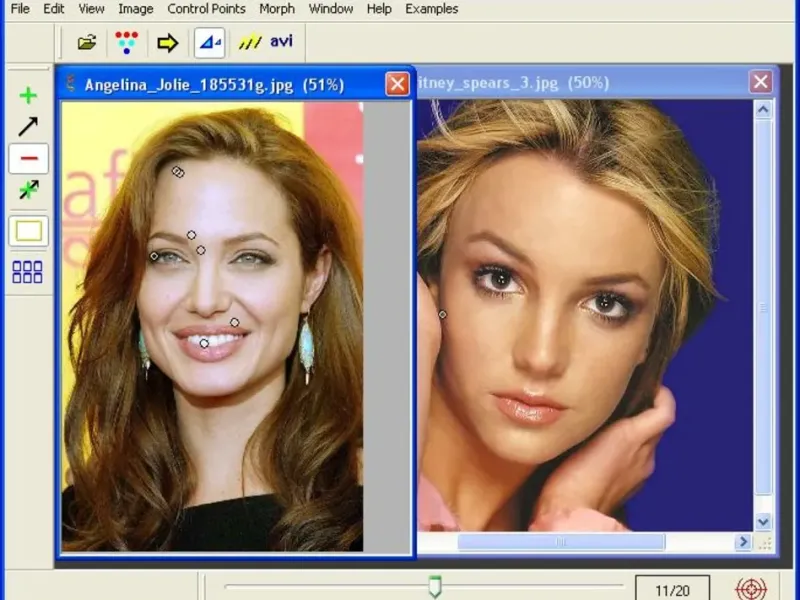Click the yellow rectangle tool

coord(29,231)
